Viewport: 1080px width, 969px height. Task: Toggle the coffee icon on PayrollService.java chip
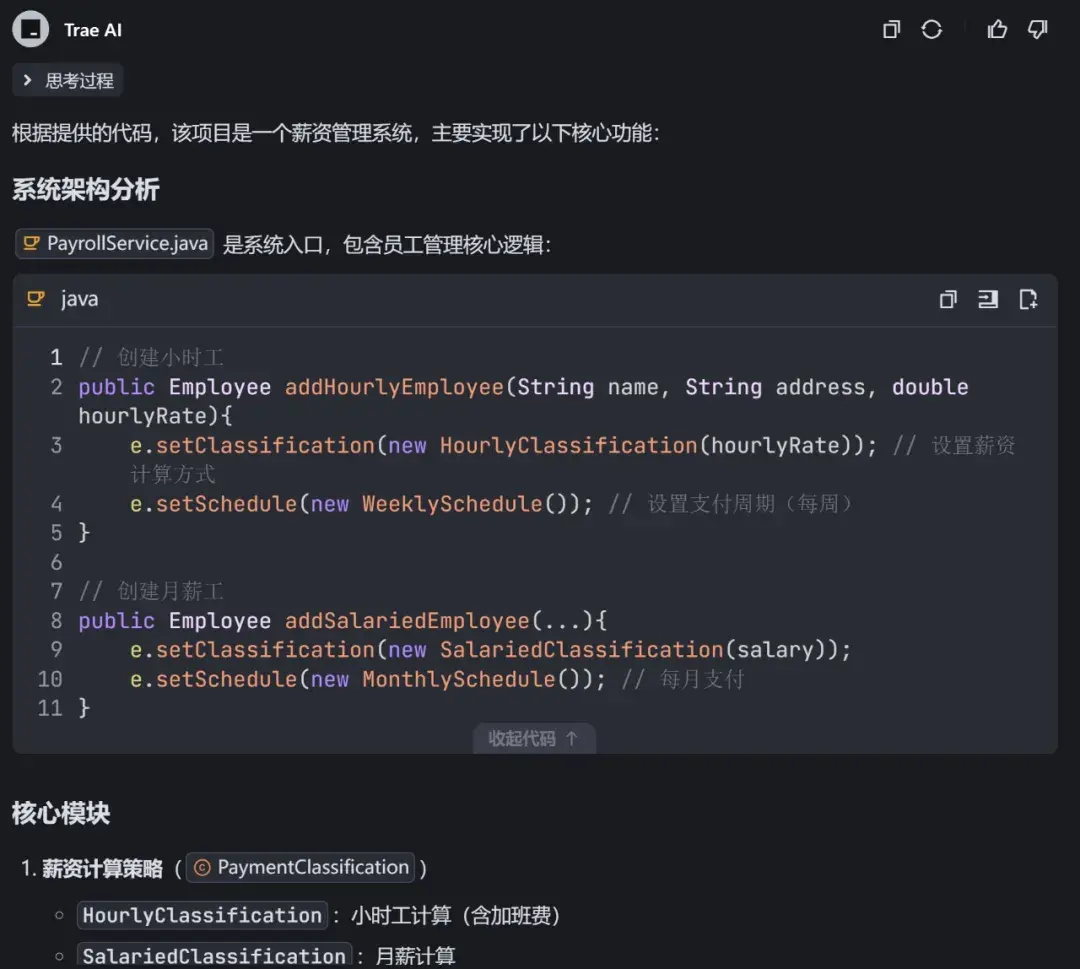click(x=30, y=243)
